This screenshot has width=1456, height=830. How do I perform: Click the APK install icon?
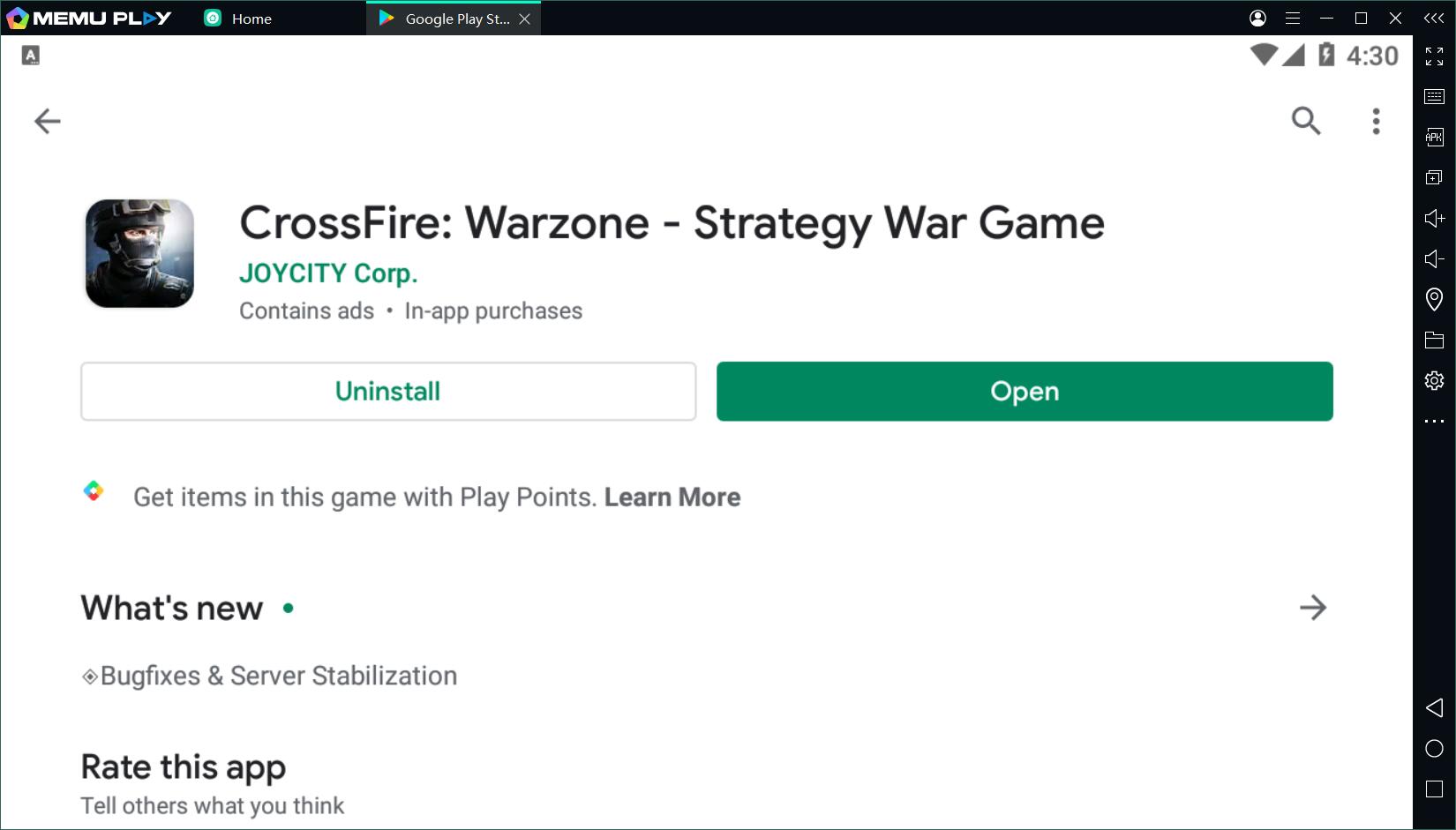coord(1434,137)
